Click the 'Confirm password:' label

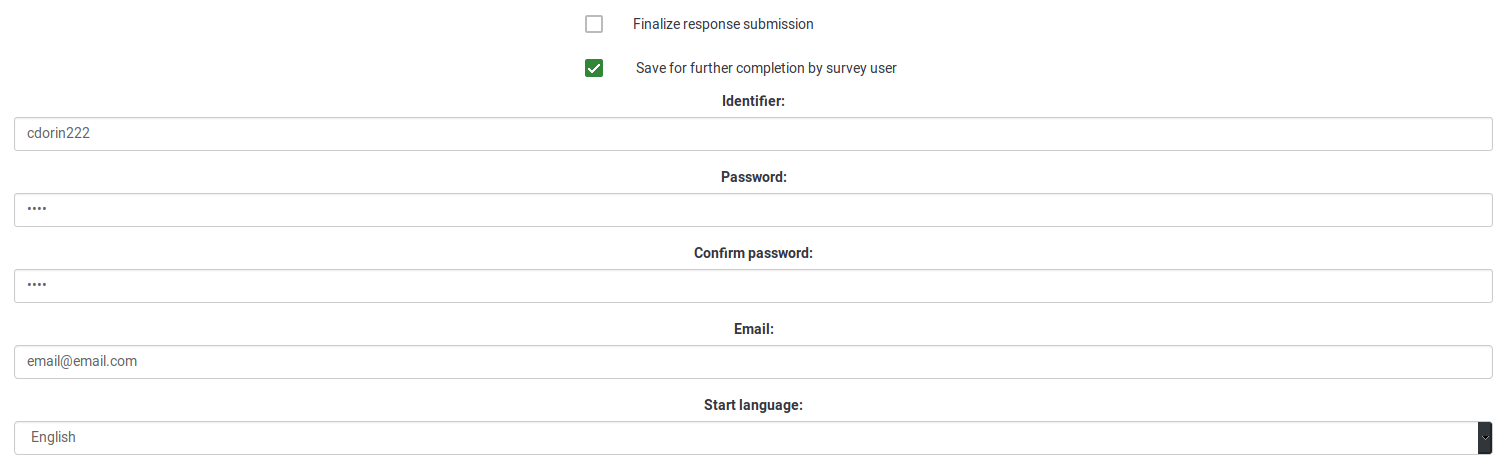753,253
